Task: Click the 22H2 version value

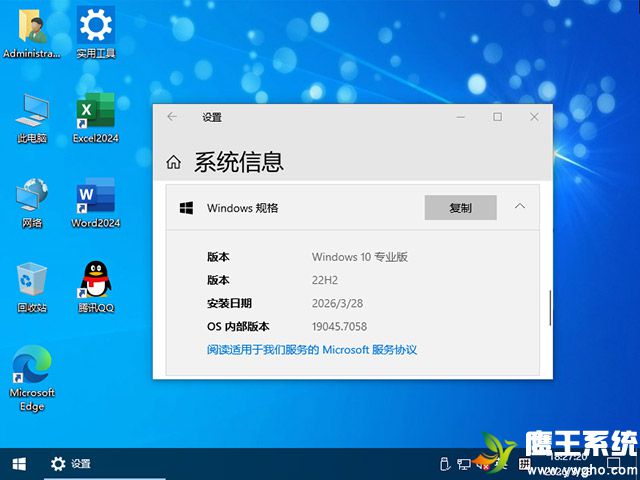Action: [325, 280]
